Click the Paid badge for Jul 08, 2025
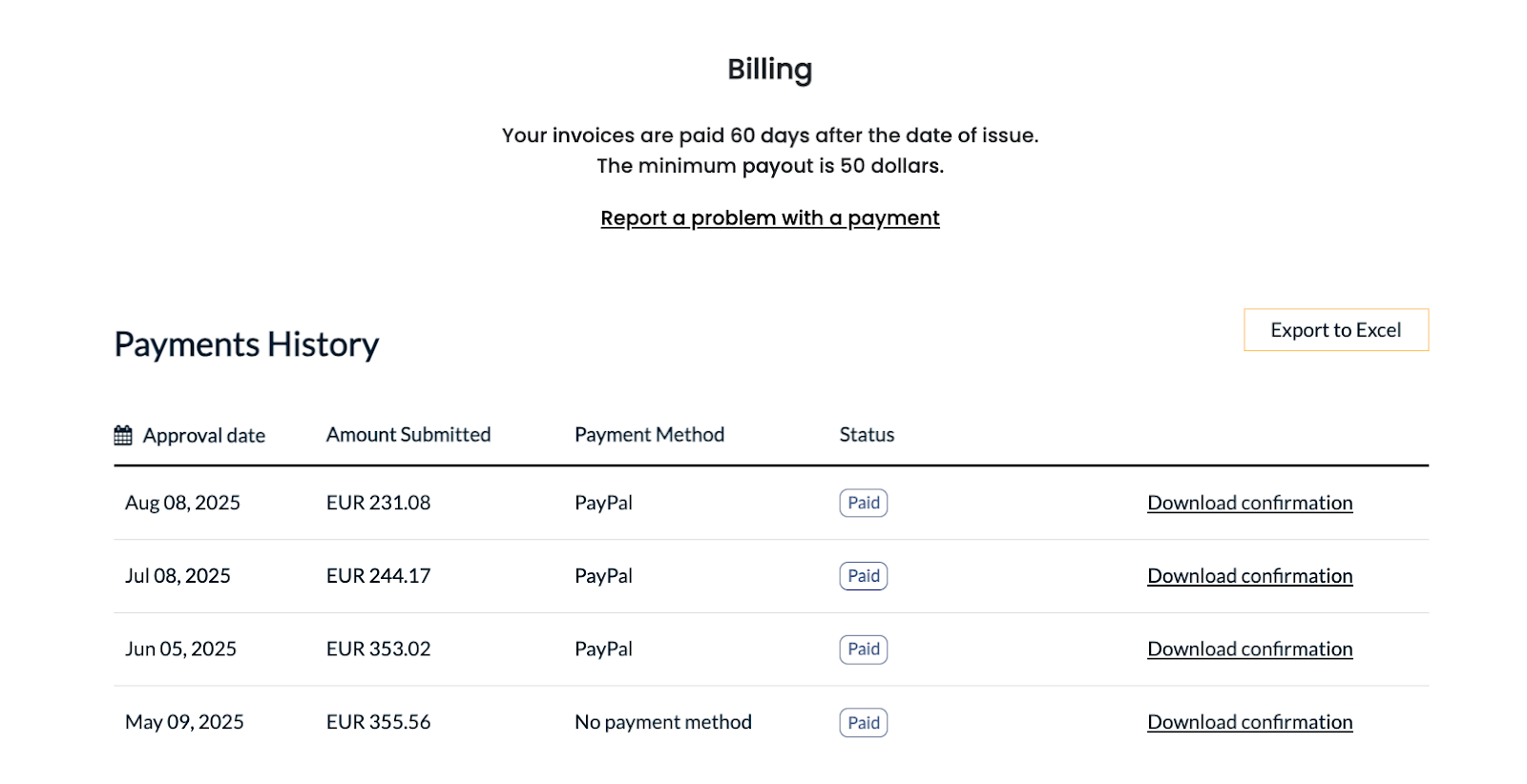Viewport: 1527px width, 784px height. (864, 576)
